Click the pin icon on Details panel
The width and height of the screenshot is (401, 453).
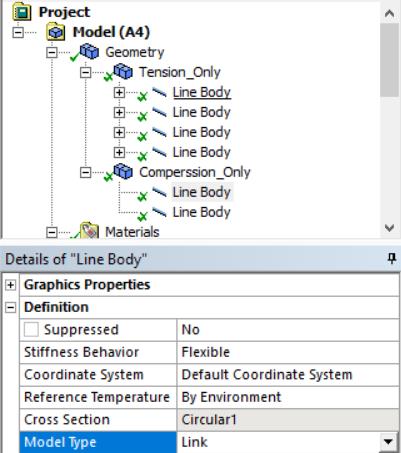(391, 258)
